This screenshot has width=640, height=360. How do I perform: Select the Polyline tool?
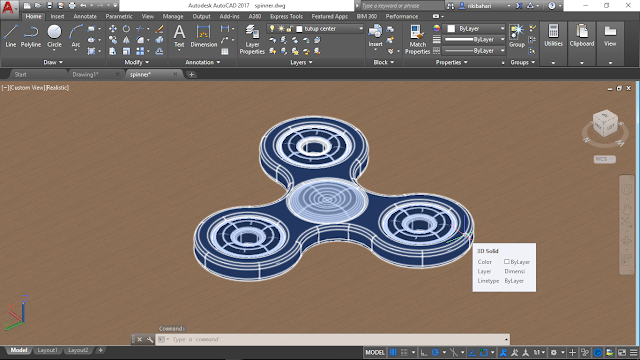(x=31, y=36)
